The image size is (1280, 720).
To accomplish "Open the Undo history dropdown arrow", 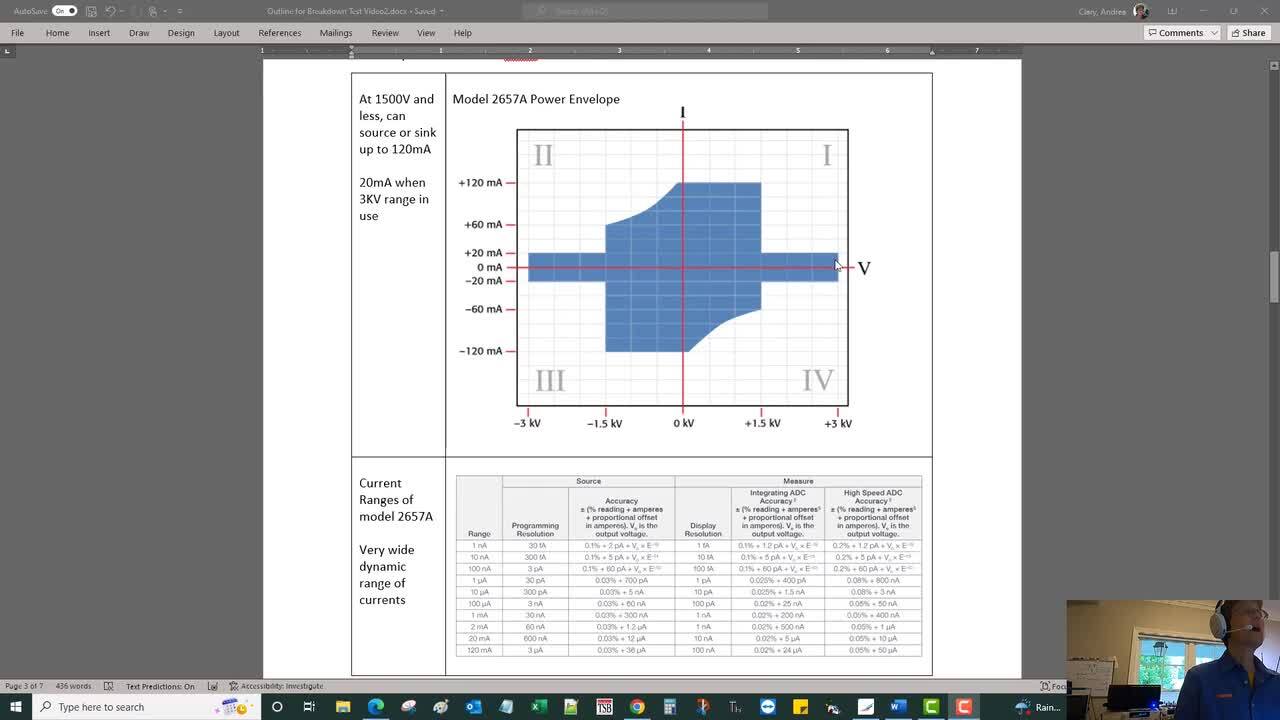I will [x=121, y=11].
